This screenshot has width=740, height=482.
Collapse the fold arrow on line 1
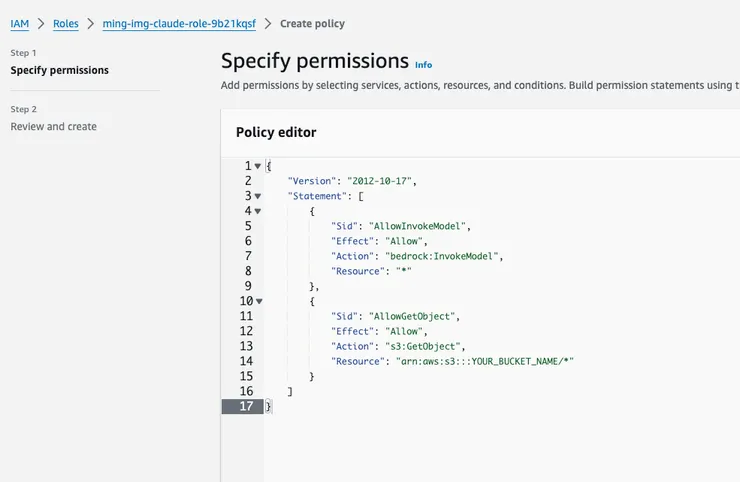click(258, 166)
